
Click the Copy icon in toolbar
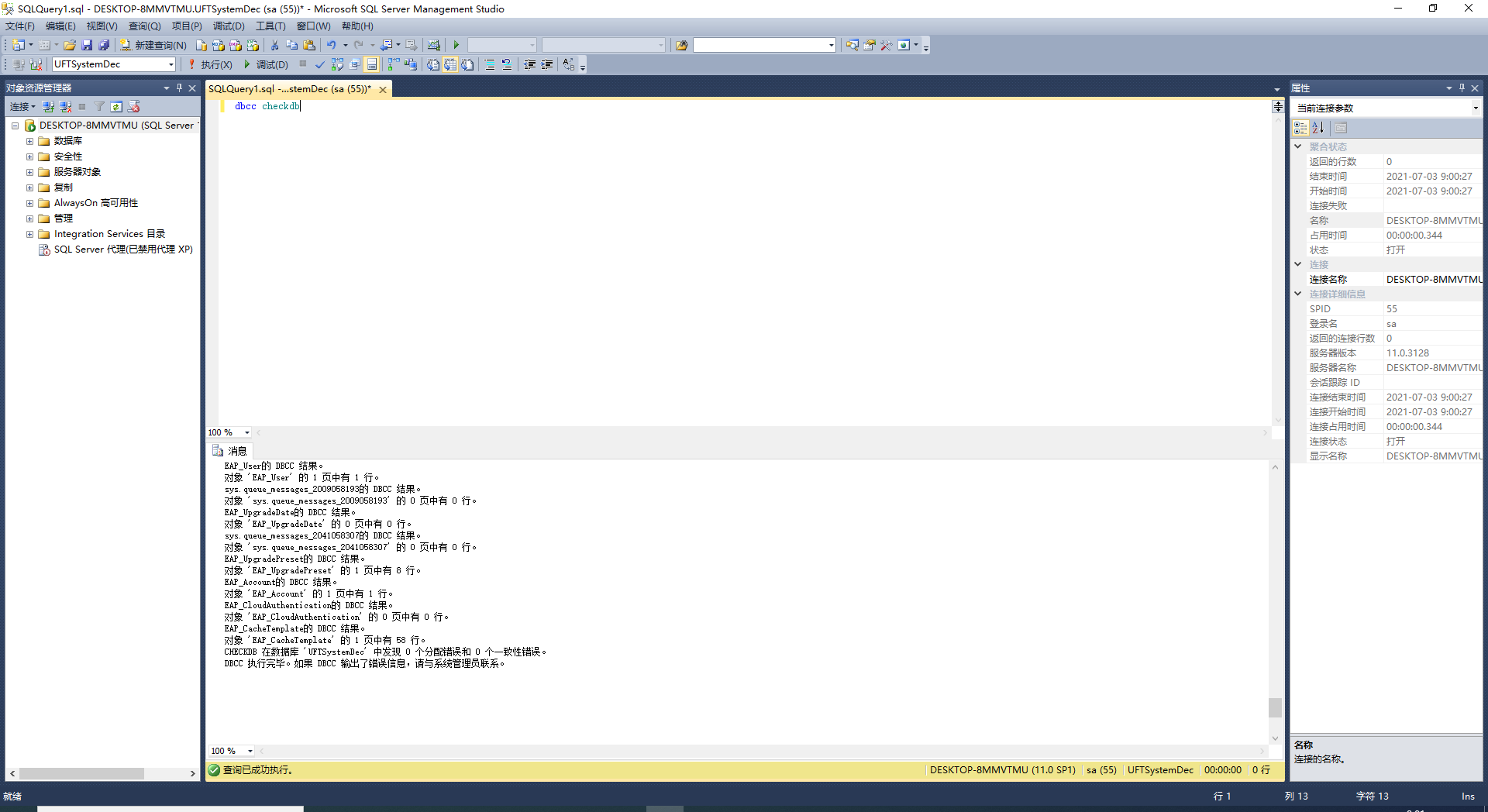pyautogui.click(x=292, y=45)
